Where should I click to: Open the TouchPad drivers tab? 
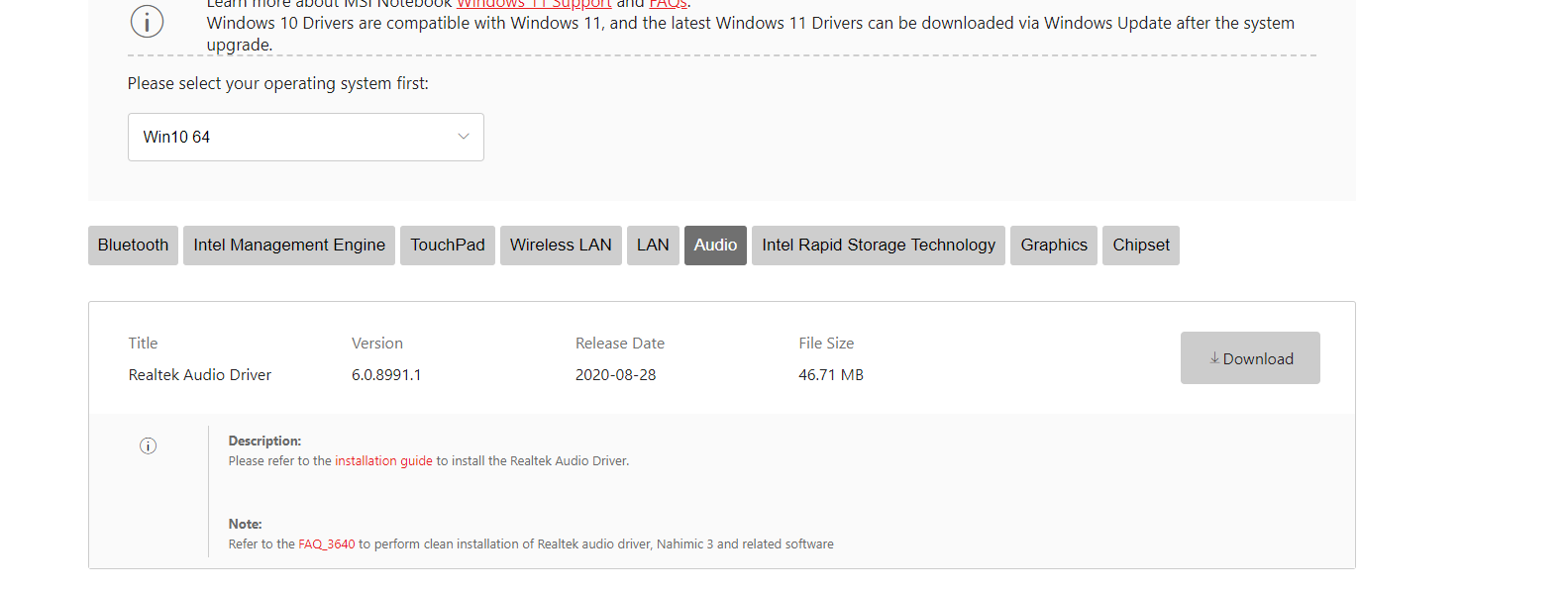448,246
